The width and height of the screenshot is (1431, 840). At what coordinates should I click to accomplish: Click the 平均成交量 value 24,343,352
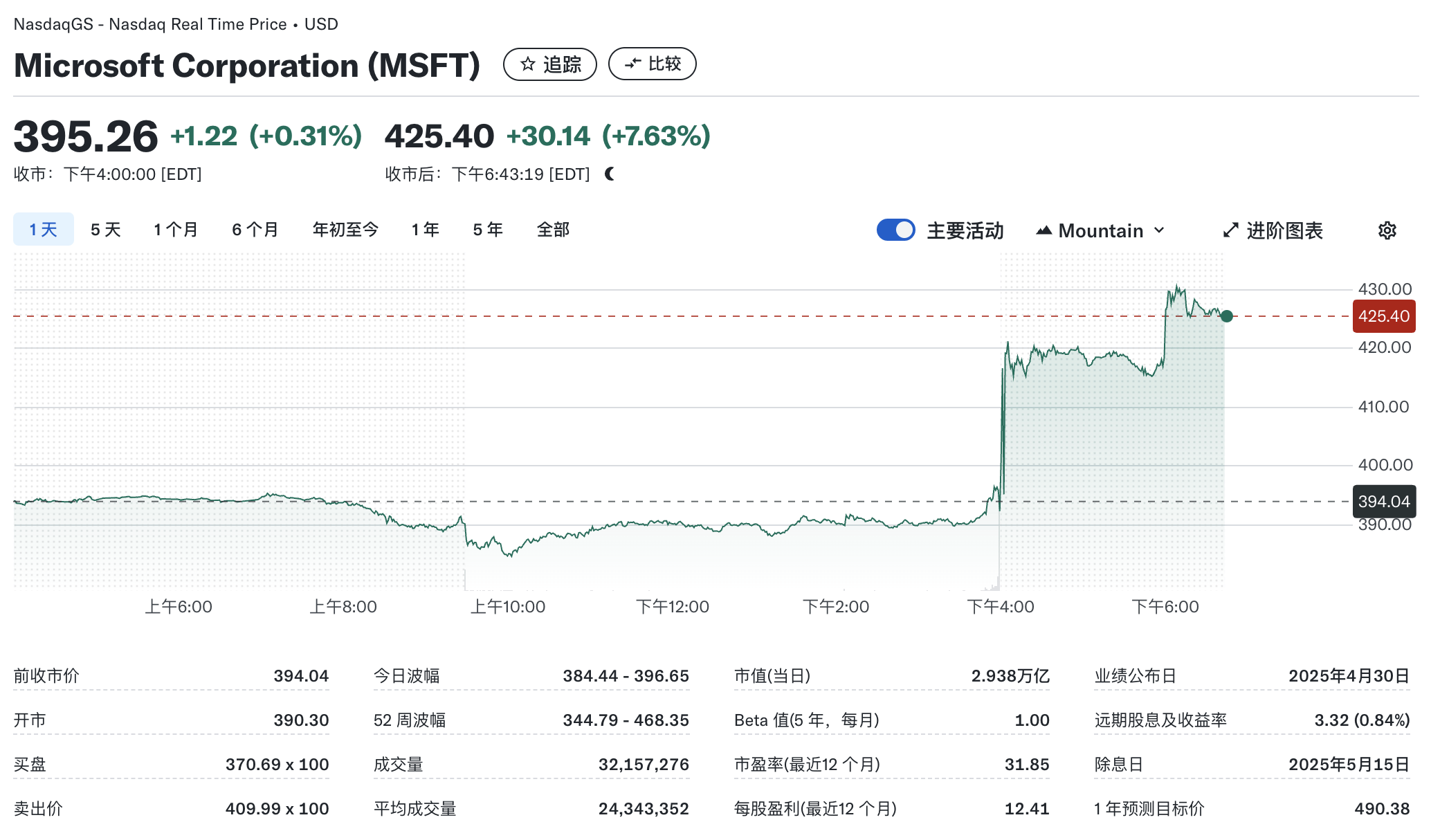pyautogui.click(x=644, y=809)
